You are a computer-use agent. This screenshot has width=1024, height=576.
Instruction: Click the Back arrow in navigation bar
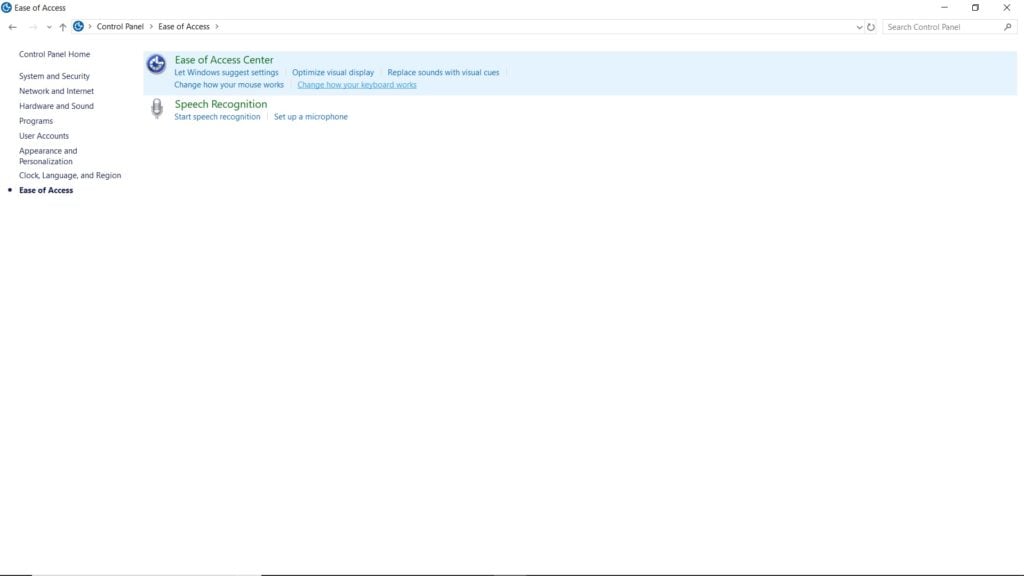pos(12,27)
